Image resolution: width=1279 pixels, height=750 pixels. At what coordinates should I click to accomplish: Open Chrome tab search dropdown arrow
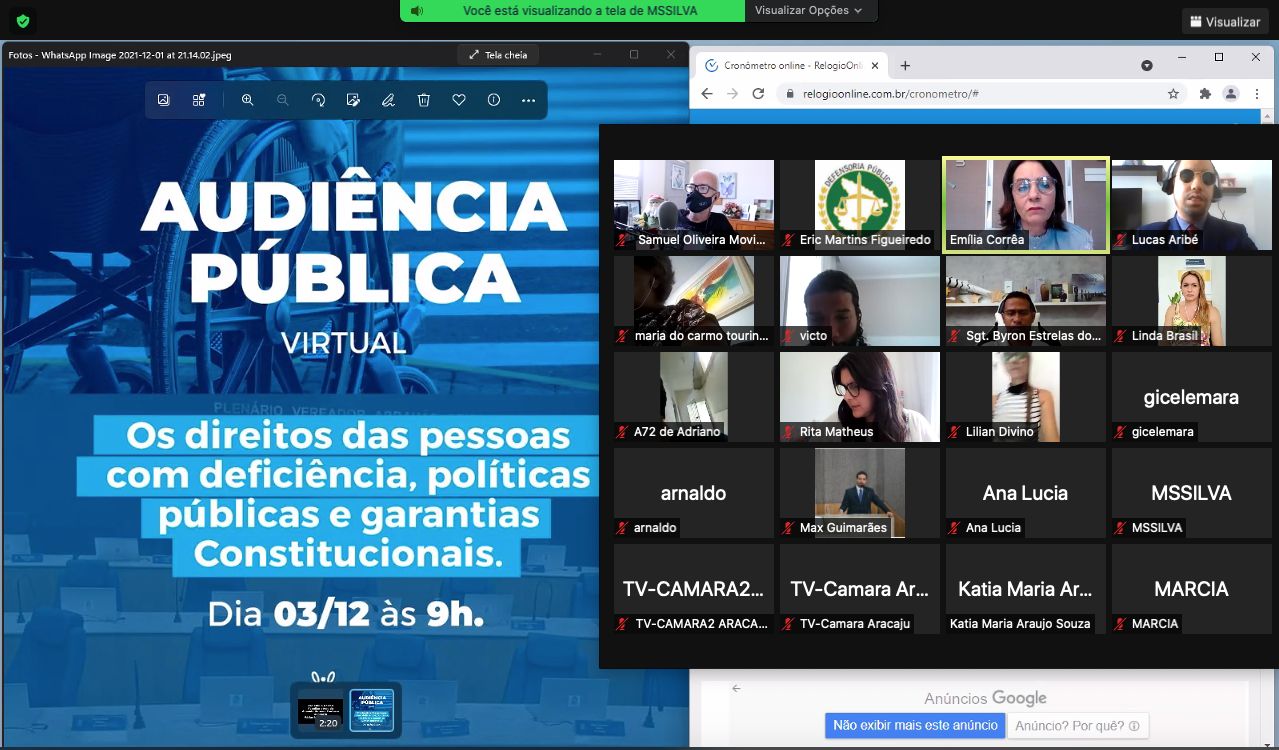click(1147, 66)
